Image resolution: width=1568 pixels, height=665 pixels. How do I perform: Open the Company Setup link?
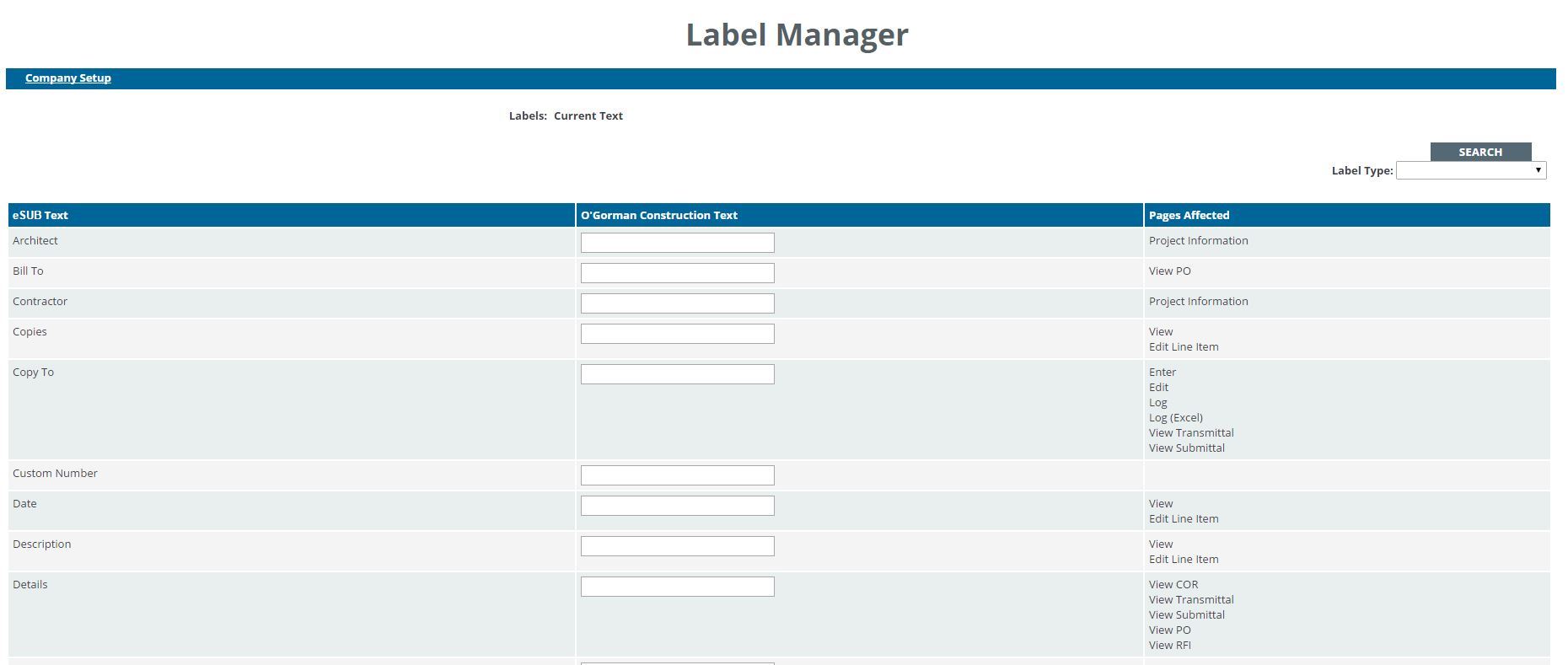point(68,78)
